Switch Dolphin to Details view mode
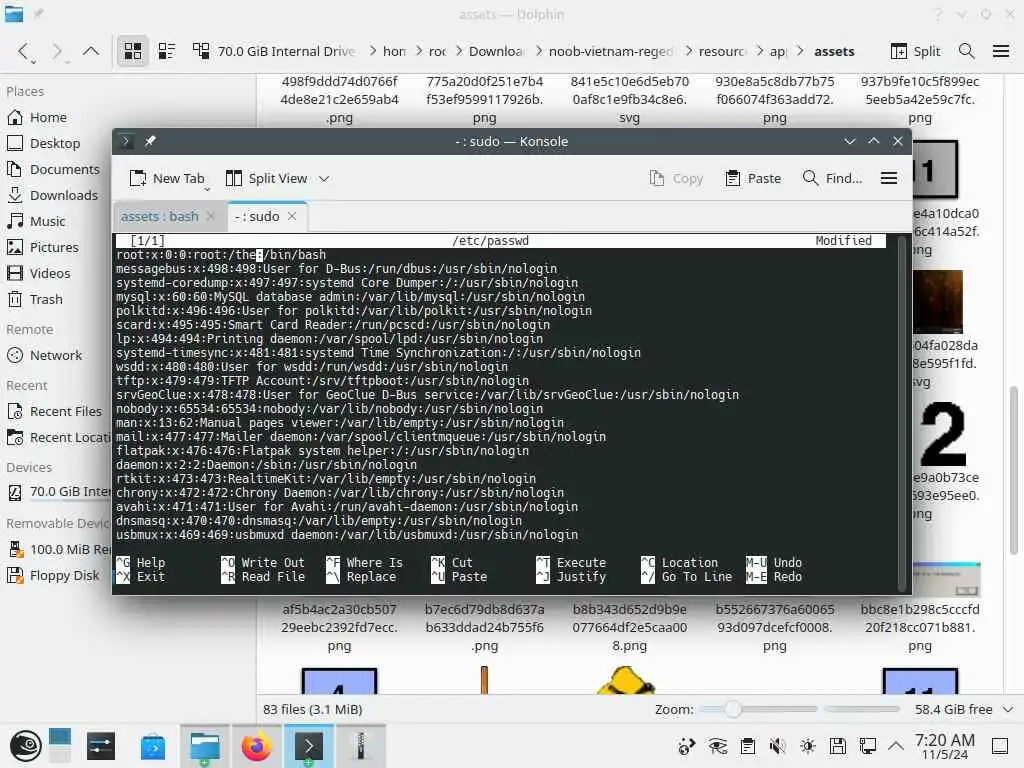 pyautogui.click(x=201, y=51)
